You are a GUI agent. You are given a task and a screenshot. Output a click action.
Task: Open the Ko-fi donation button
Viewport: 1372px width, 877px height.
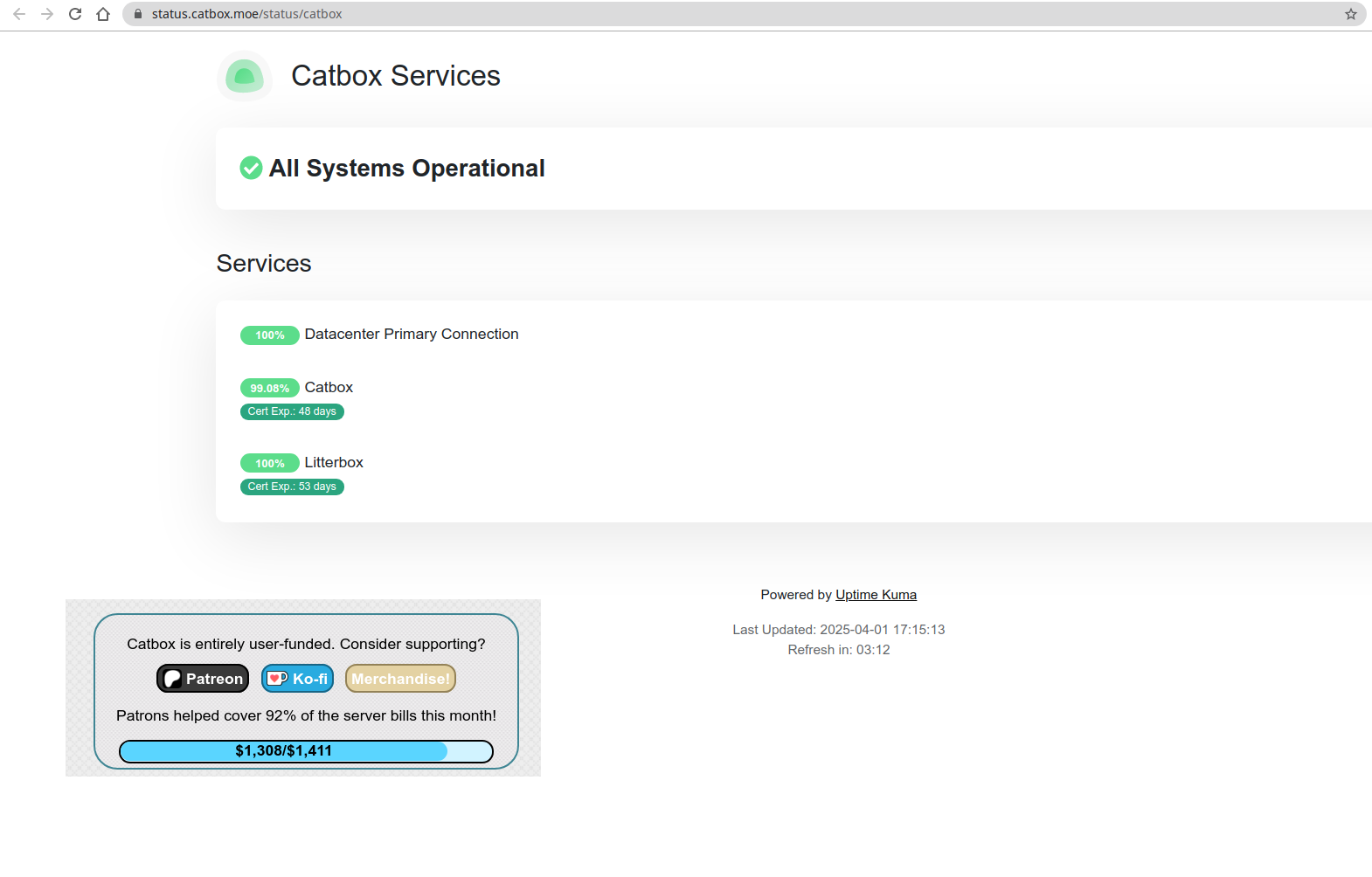[x=297, y=679]
